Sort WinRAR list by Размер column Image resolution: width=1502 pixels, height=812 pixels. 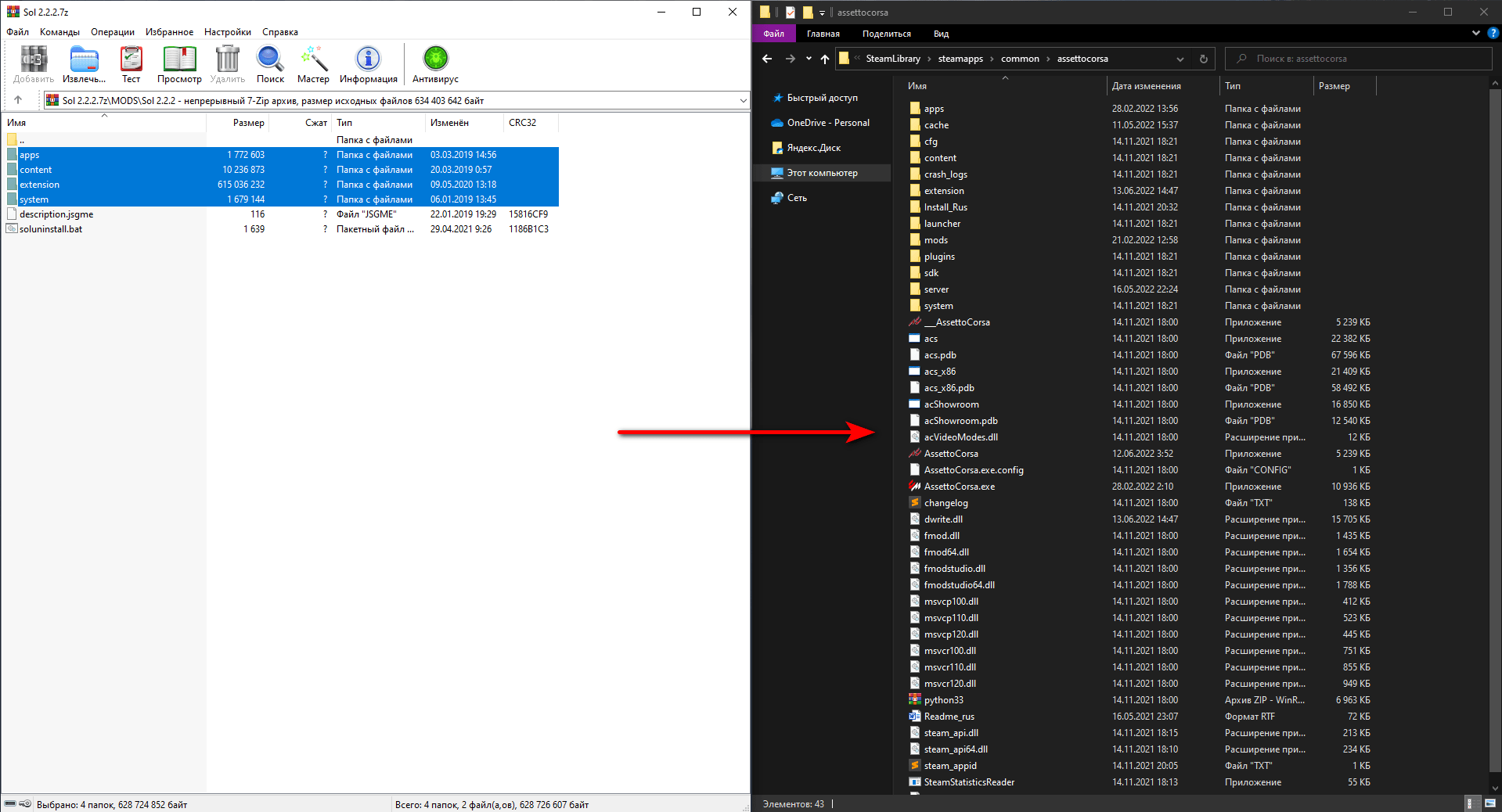[x=238, y=123]
